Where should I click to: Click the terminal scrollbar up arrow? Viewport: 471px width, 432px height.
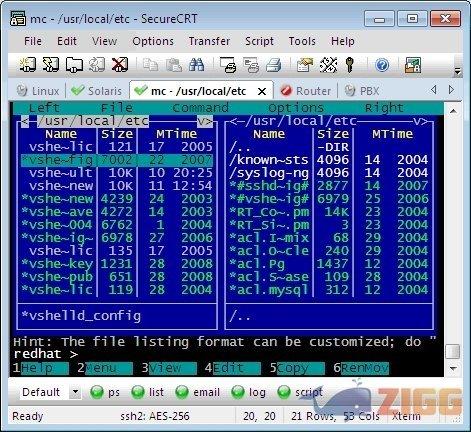coord(453,111)
